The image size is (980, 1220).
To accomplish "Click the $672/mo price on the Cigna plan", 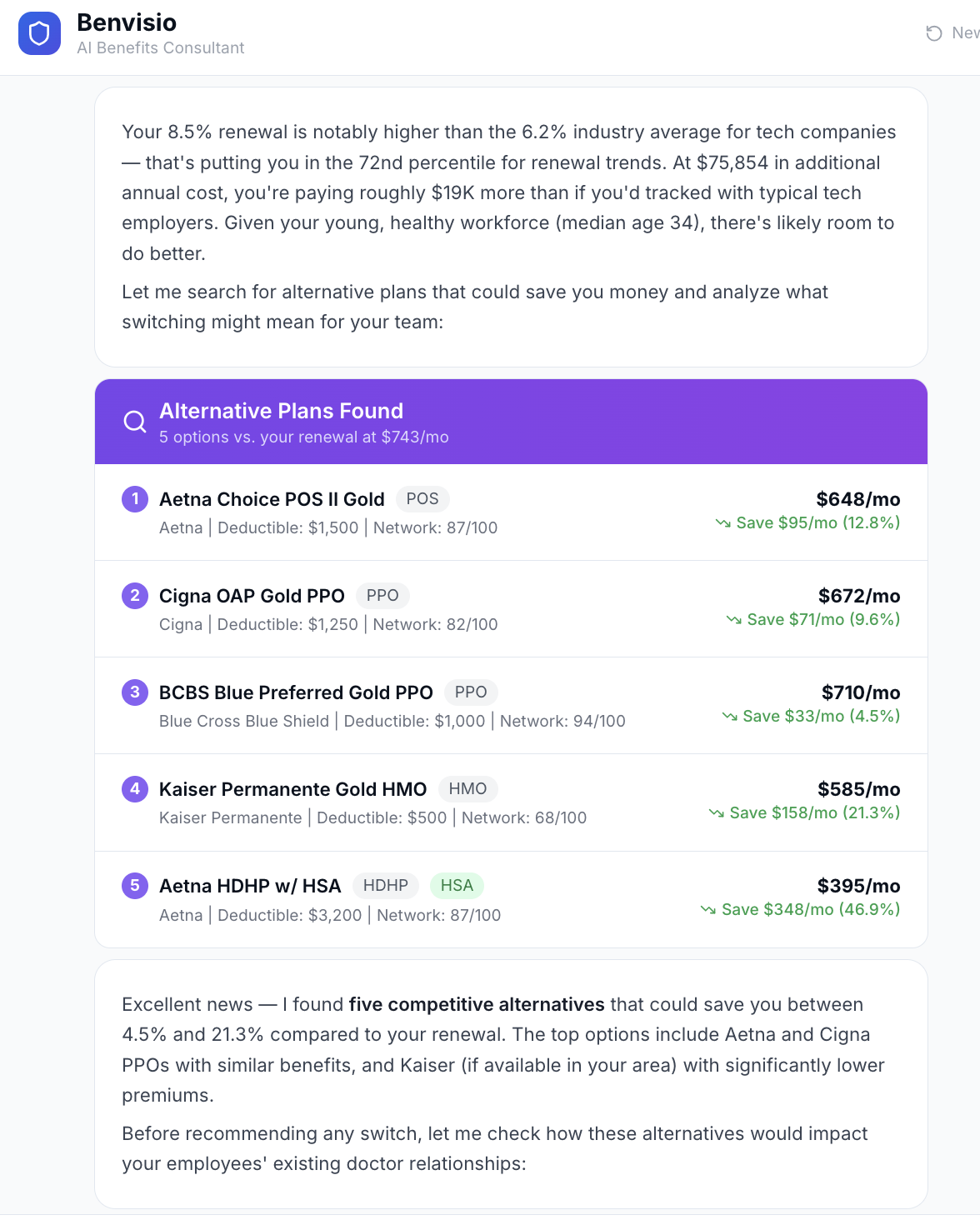I will (x=857, y=596).
